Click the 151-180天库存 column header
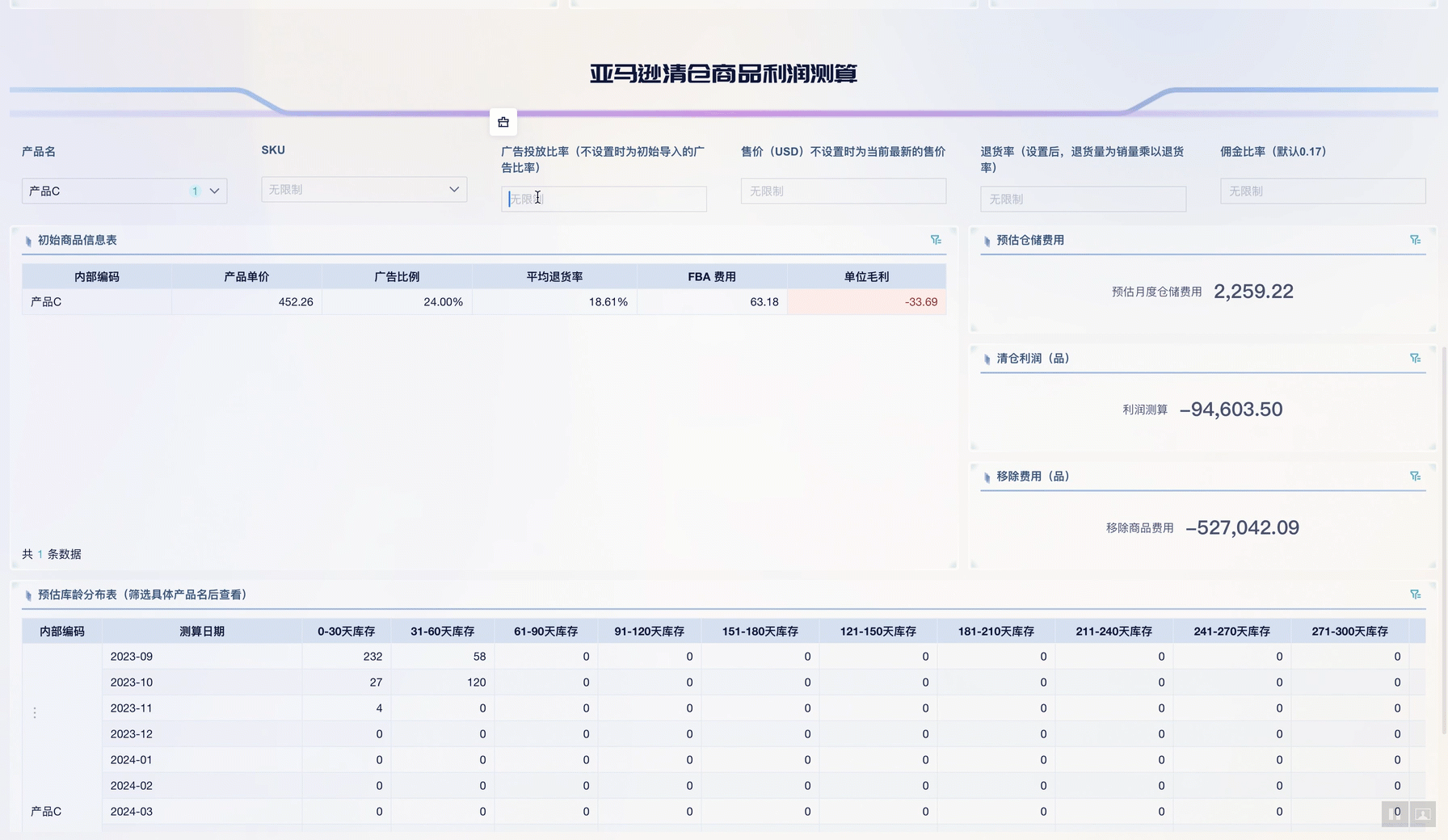This screenshot has width=1448, height=840. pos(760,631)
